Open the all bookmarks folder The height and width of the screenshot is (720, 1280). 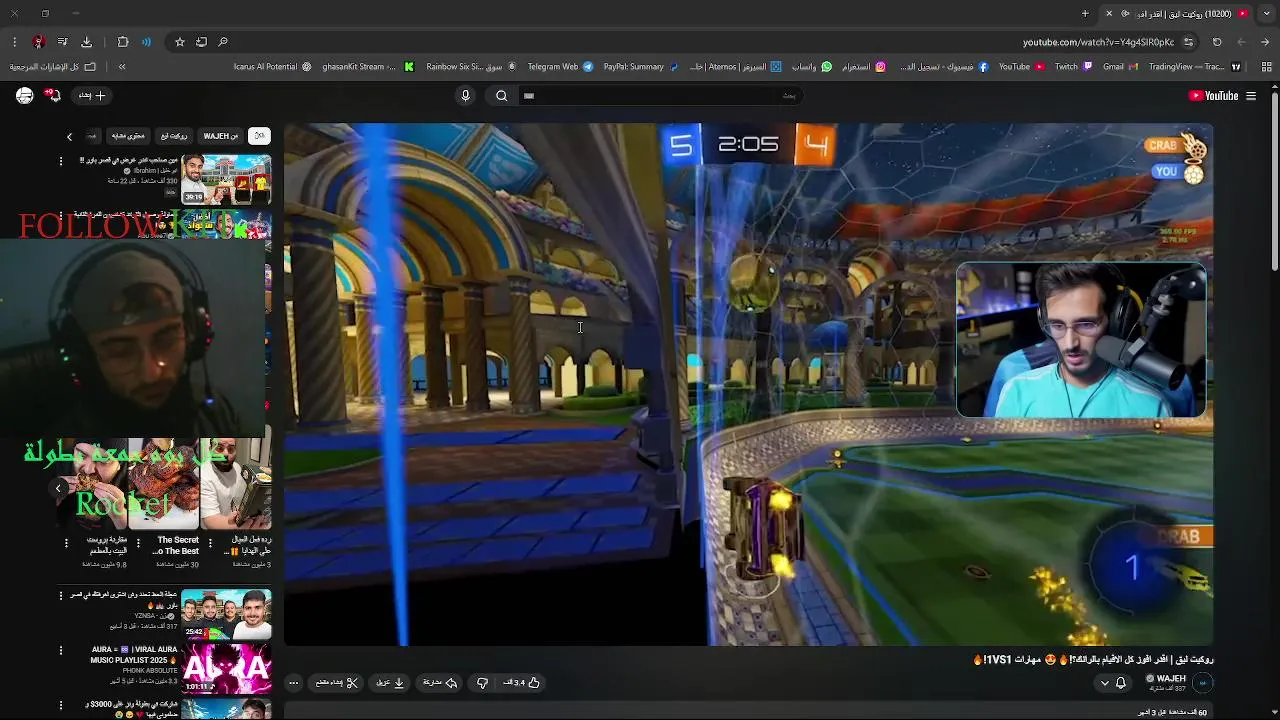pyautogui.click(x=53, y=67)
